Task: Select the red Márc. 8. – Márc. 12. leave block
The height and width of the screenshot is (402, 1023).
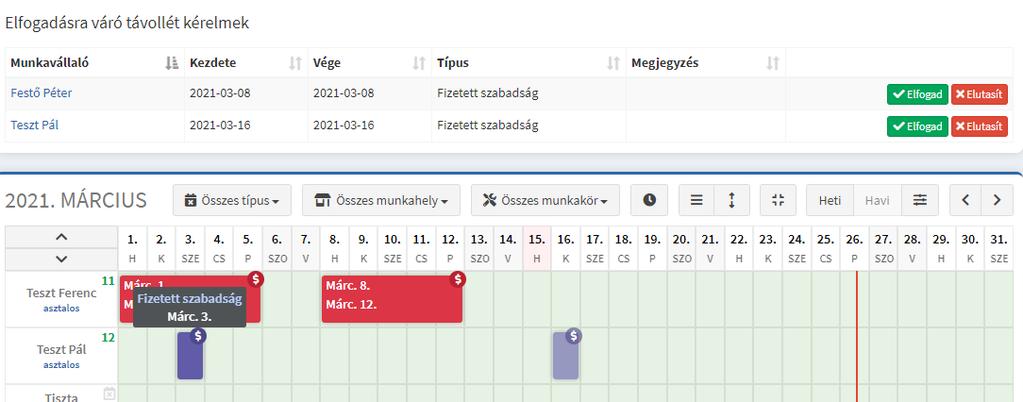Action: pos(391,299)
